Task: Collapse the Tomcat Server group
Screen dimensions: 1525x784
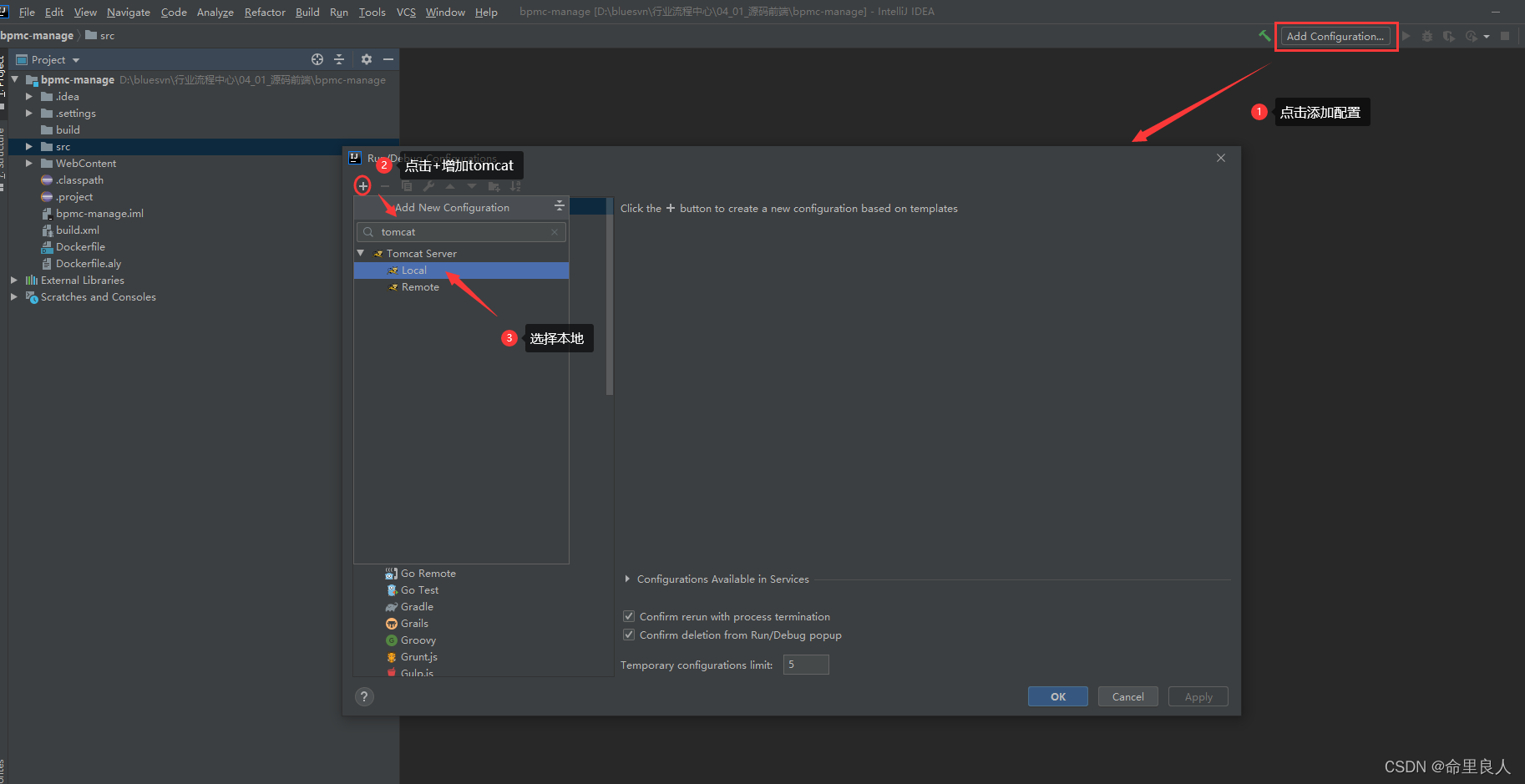Action: pyautogui.click(x=361, y=253)
